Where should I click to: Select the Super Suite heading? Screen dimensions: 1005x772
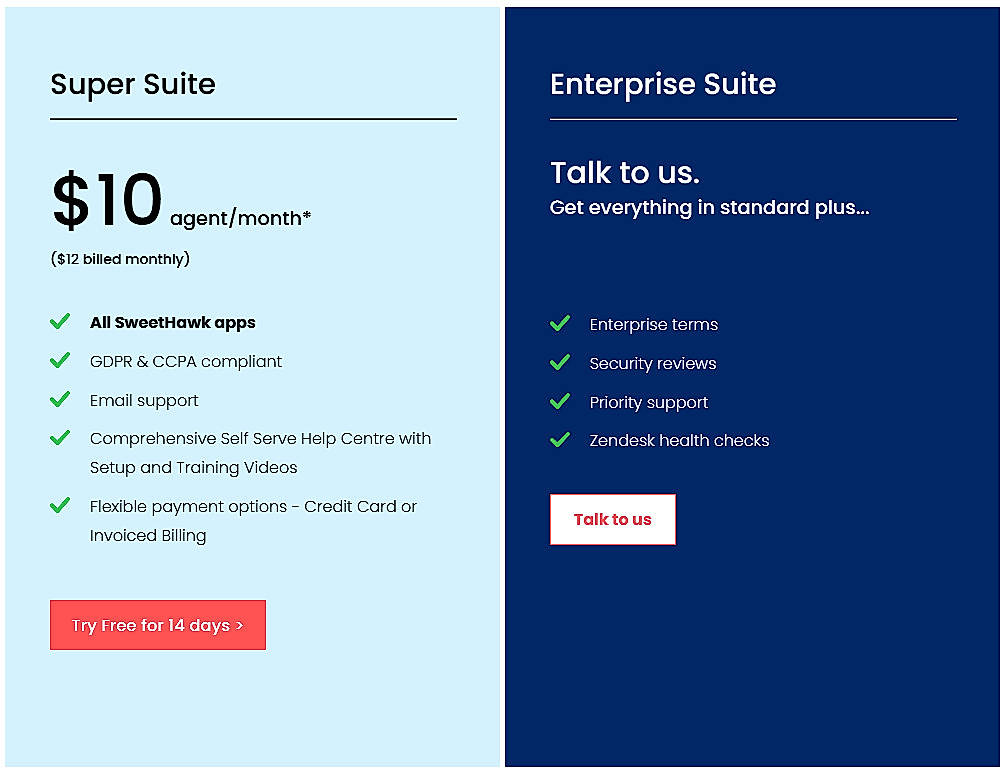pyautogui.click(x=133, y=85)
